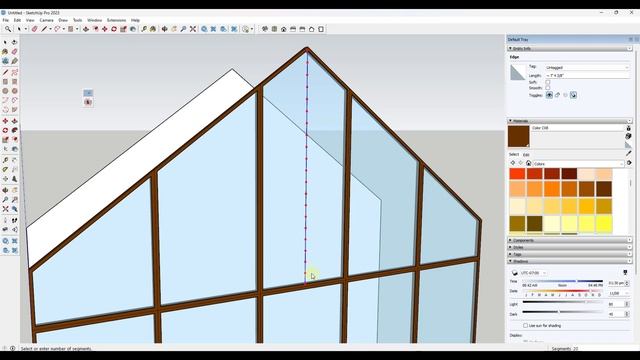Viewport: 640px width, 360px height.
Task: Click the Create Material icon in Materials
Action: point(629,136)
